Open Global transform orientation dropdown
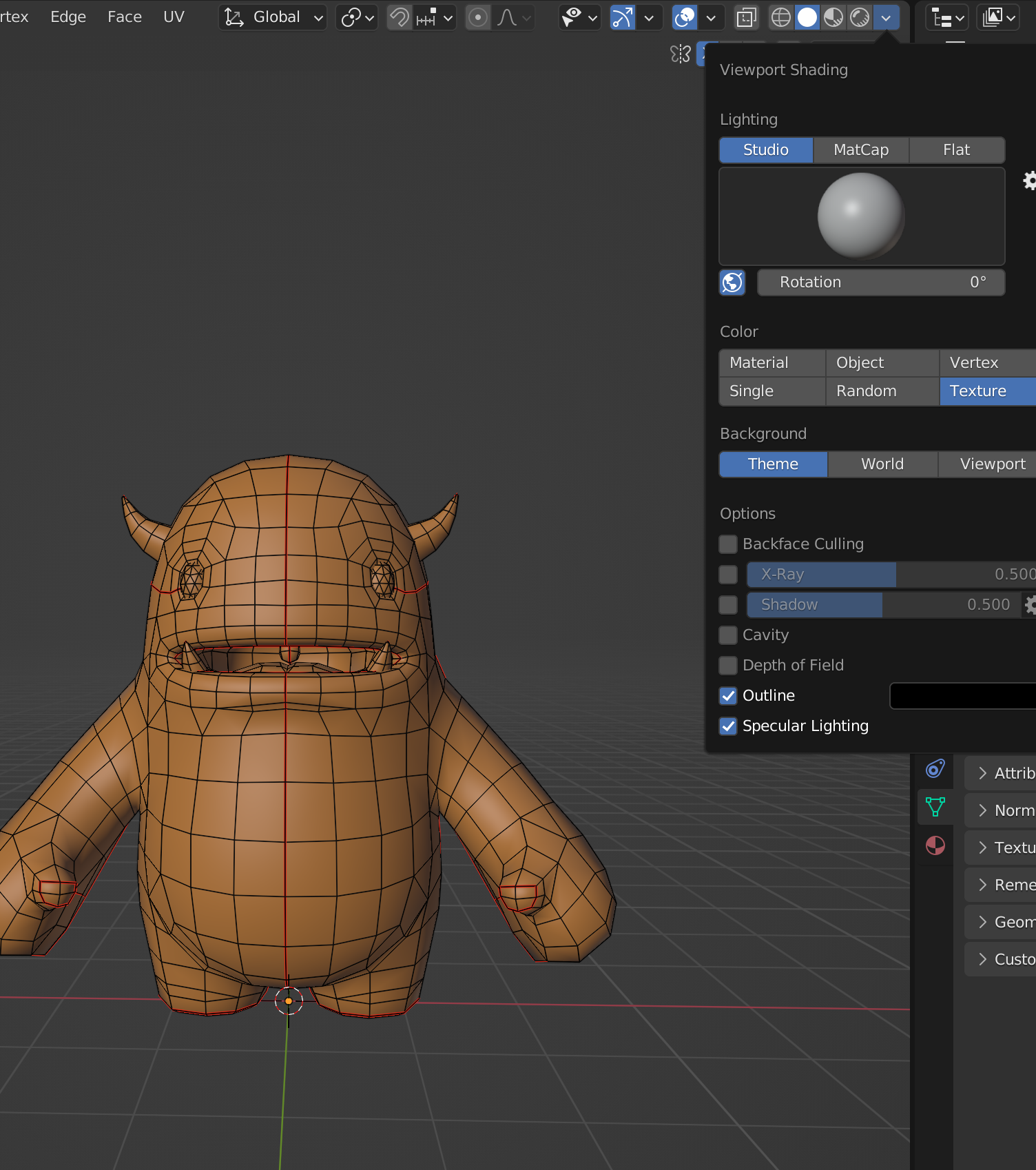 [x=273, y=17]
